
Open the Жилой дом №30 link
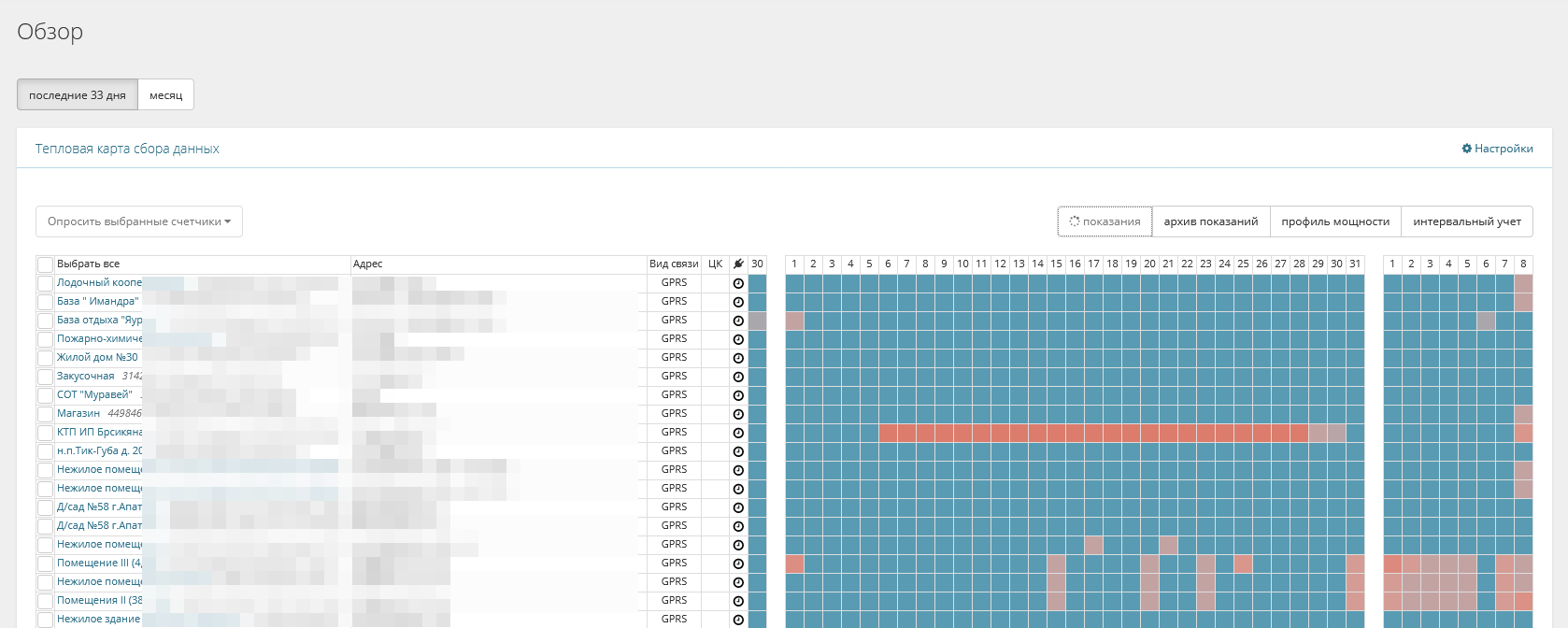97,357
